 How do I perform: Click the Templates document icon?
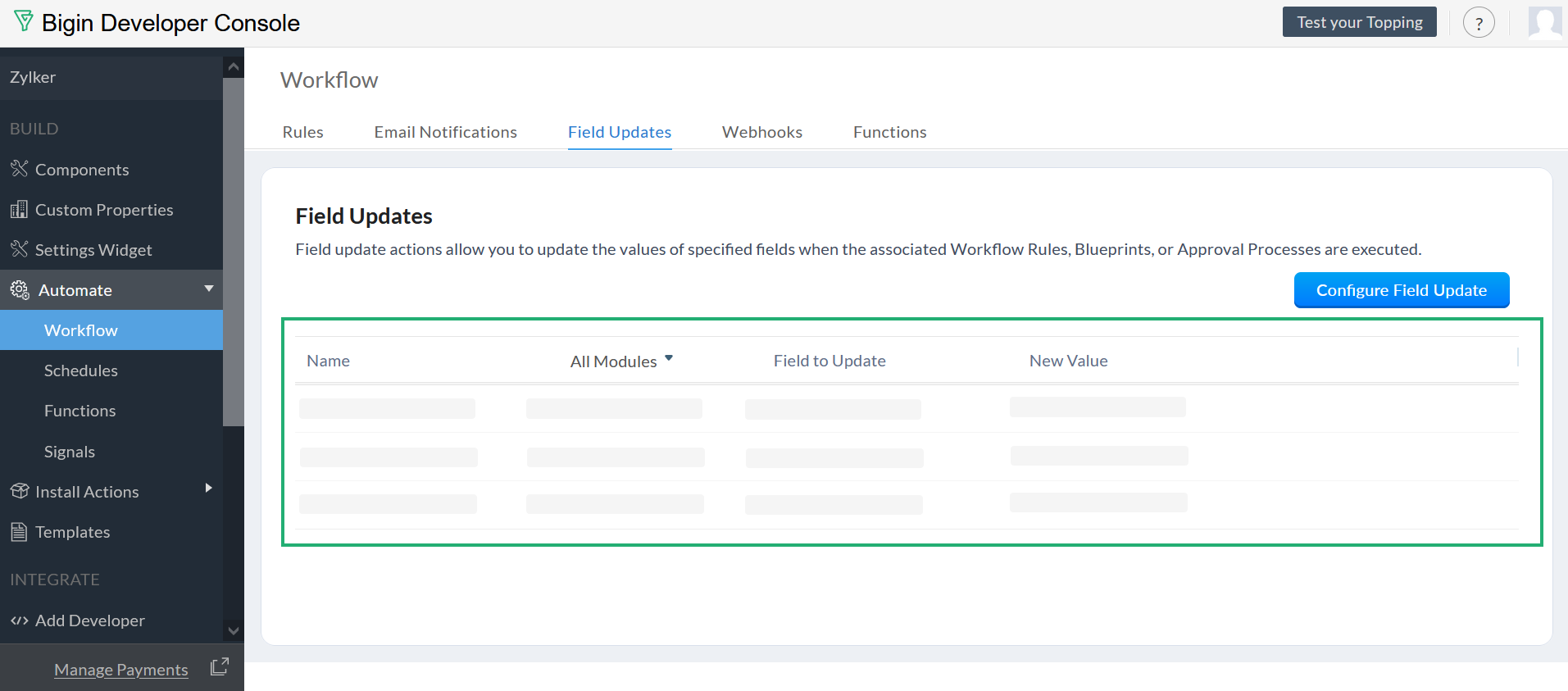(x=19, y=532)
